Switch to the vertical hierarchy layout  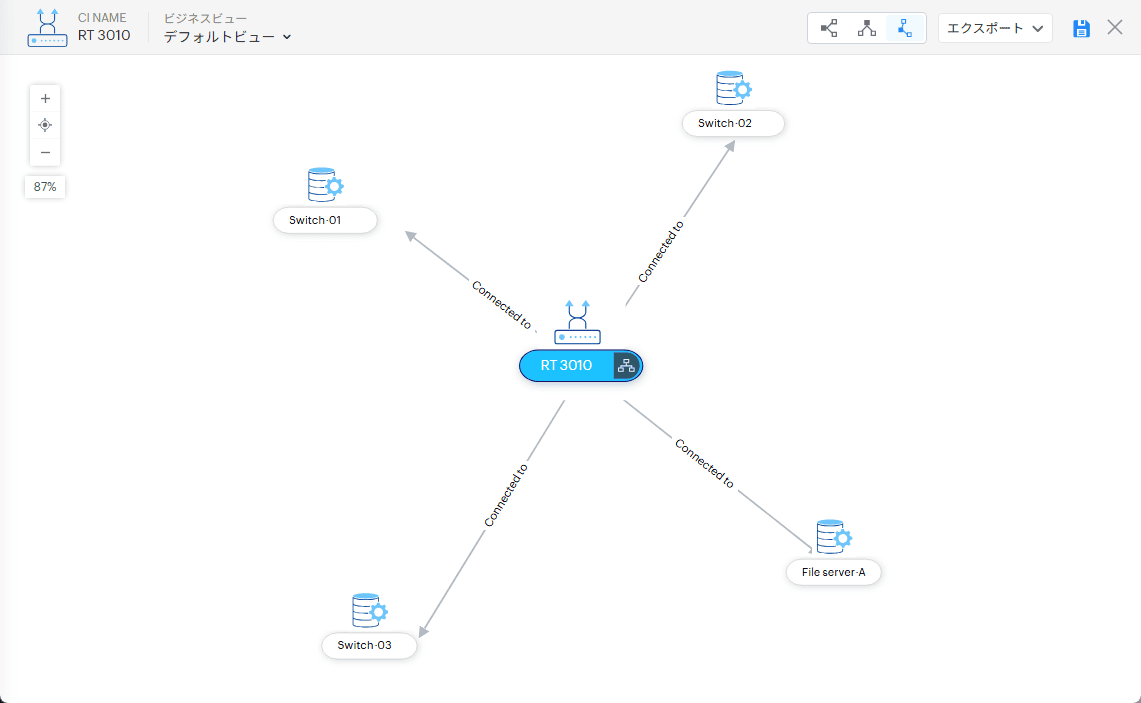[x=867, y=28]
